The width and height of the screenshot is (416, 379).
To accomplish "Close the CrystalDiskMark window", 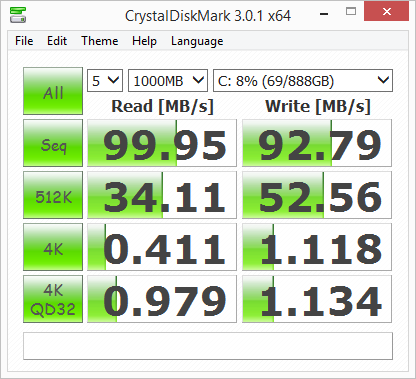I will [386, 12].
